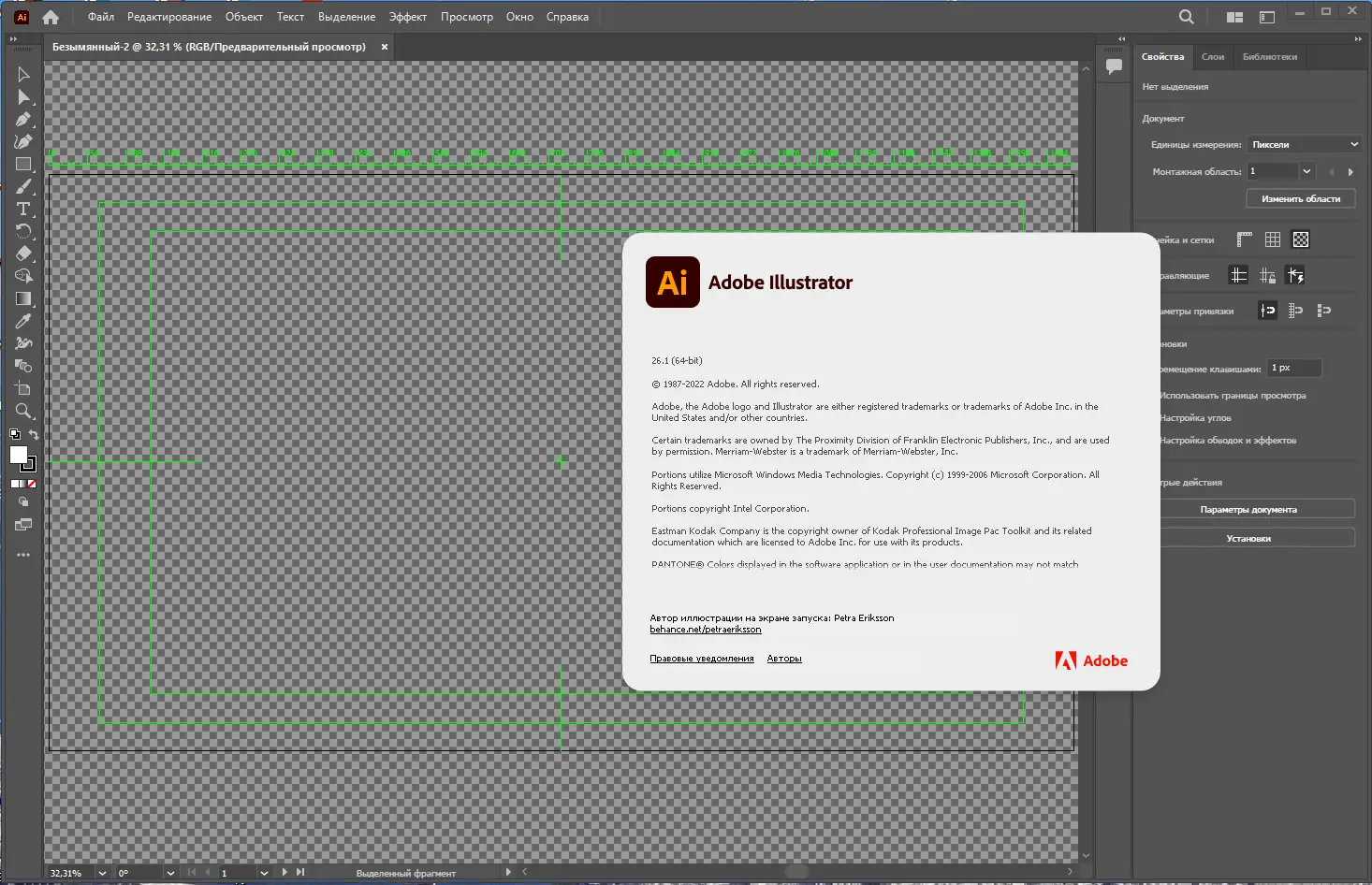The width and height of the screenshot is (1372, 885).
Task: Select the Shape Builder tool
Action: point(23,276)
